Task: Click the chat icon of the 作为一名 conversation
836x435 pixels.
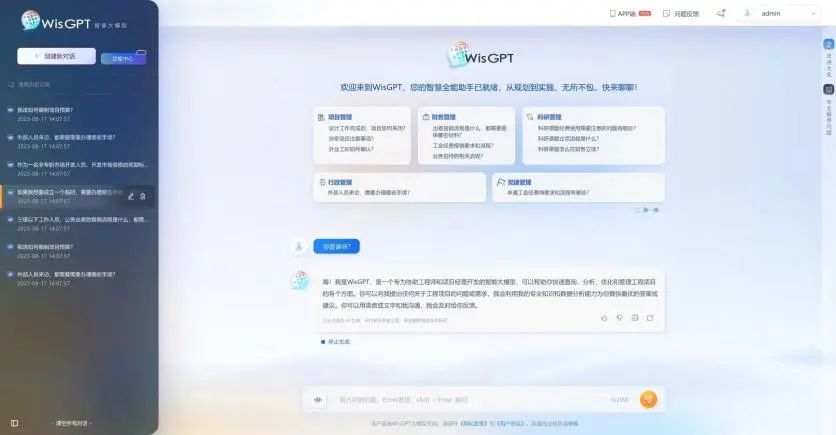Action: pos(10,165)
